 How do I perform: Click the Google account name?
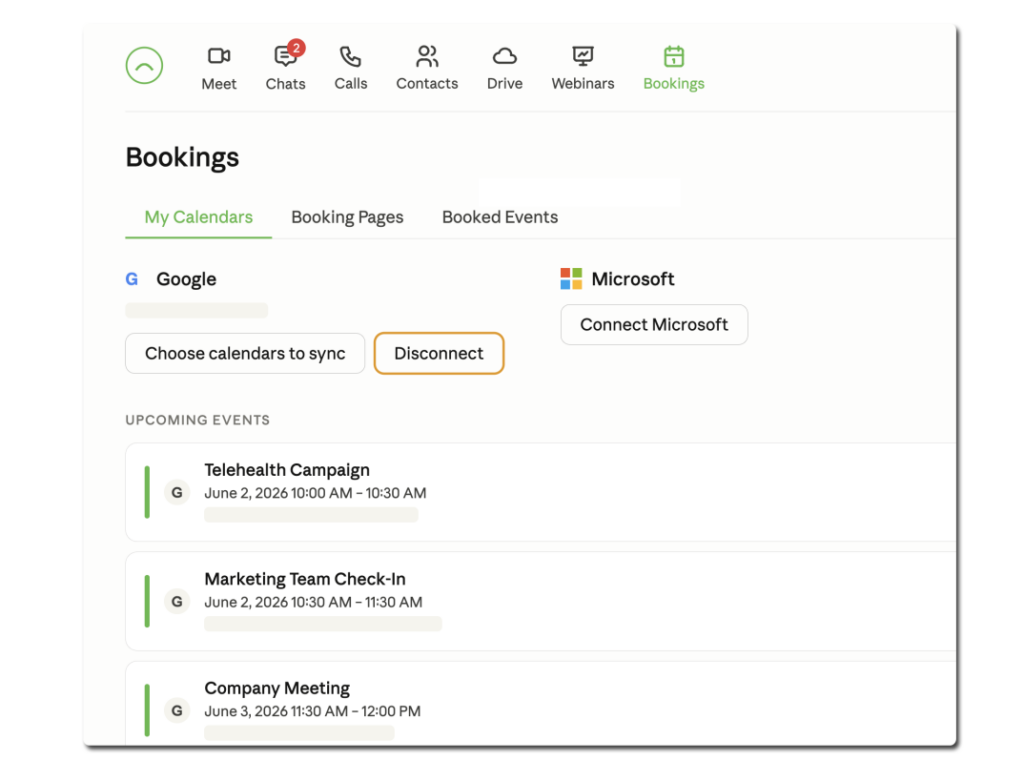click(186, 279)
